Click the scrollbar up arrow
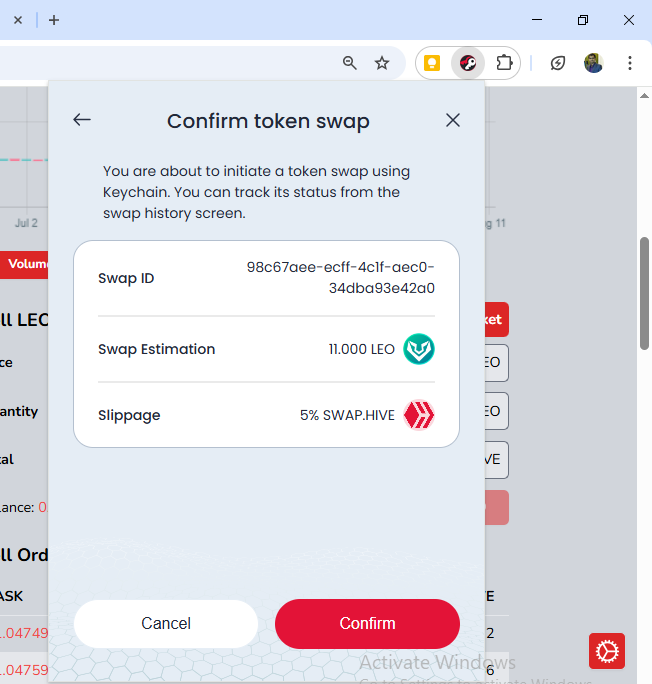Viewport: 652px width, 684px height. tap(644, 96)
